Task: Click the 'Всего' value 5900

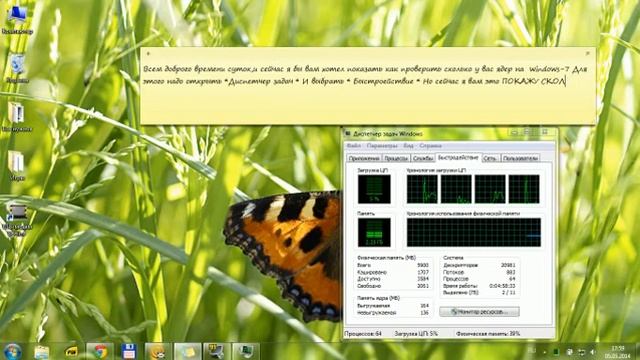Action: click(423, 265)
